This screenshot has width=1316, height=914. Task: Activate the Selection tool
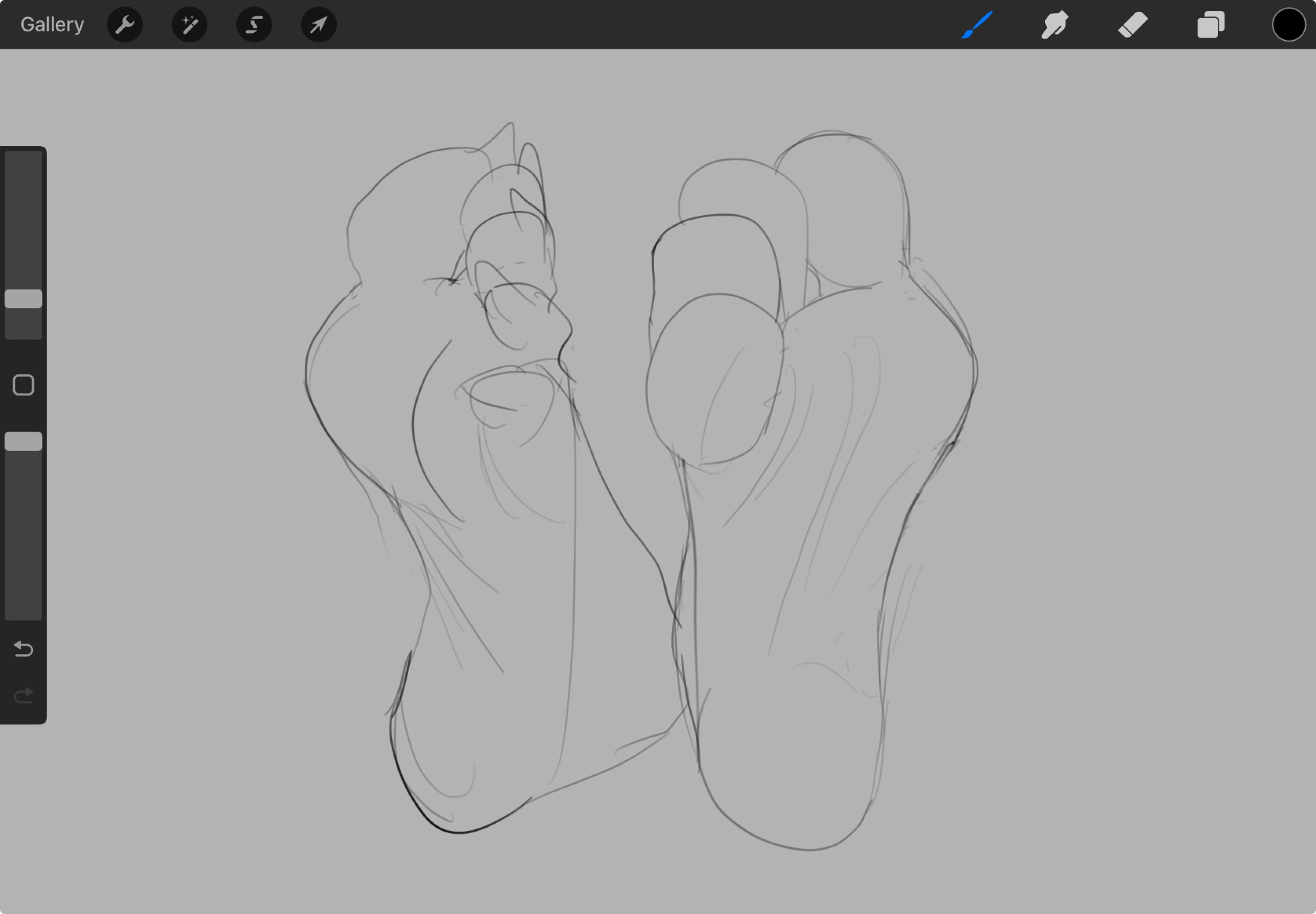[x=254, y=25]
